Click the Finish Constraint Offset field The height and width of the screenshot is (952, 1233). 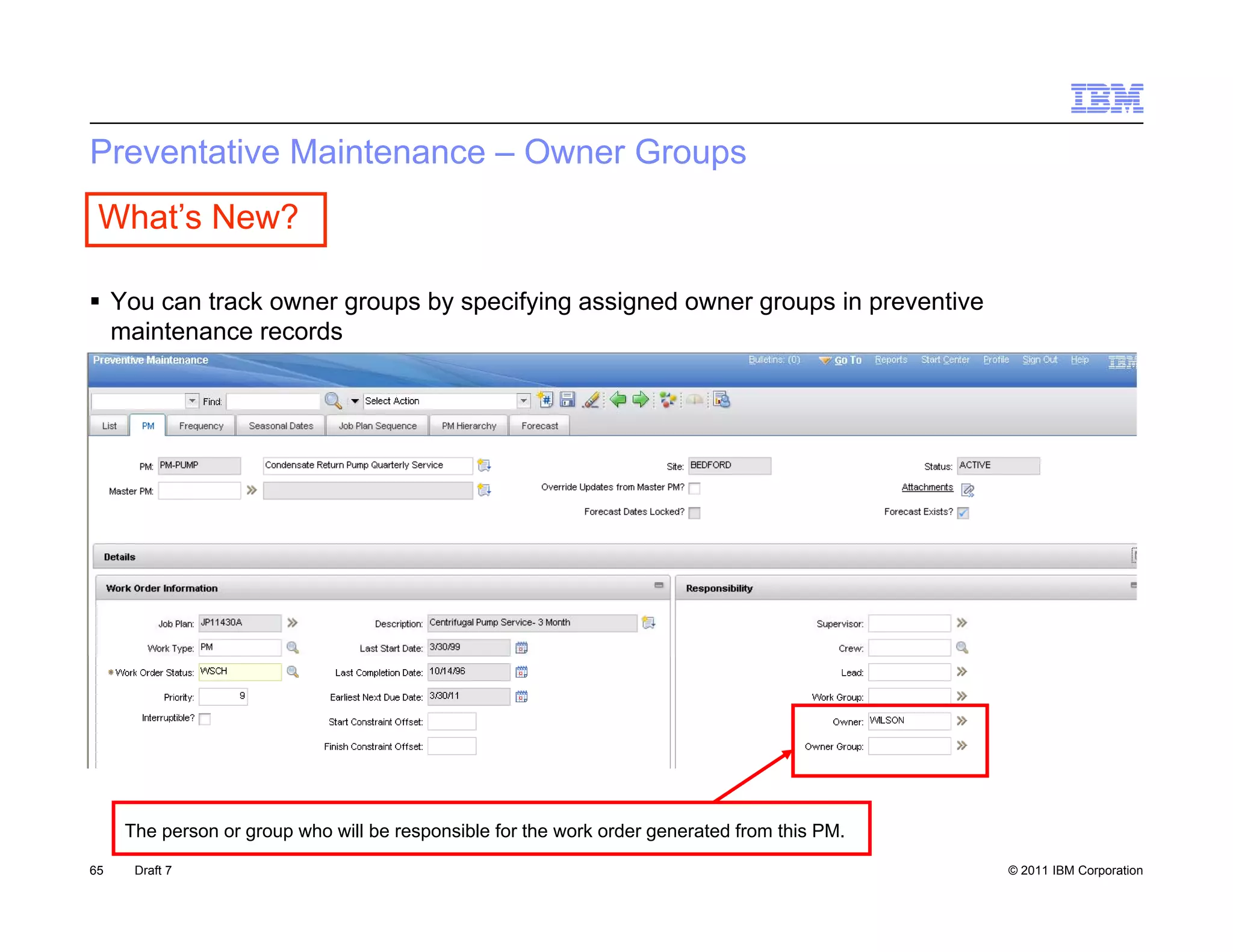(452, 746)
